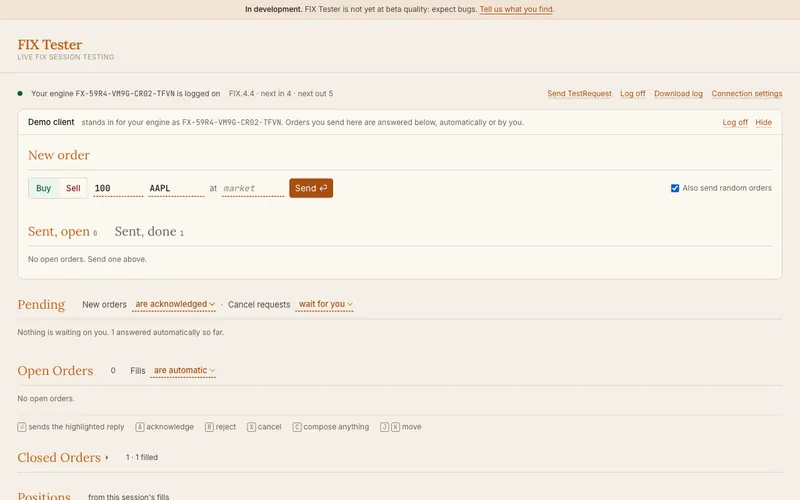Switch to the Sent, done tab
The height and width of the screenshot is (500, 800).
pos(149,232)
